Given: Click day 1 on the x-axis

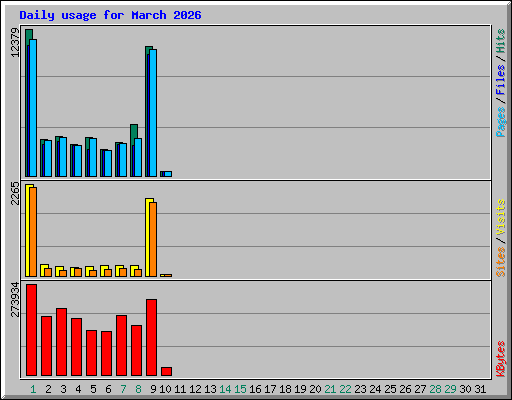Looking at the screenshot, I should (33, 389).
